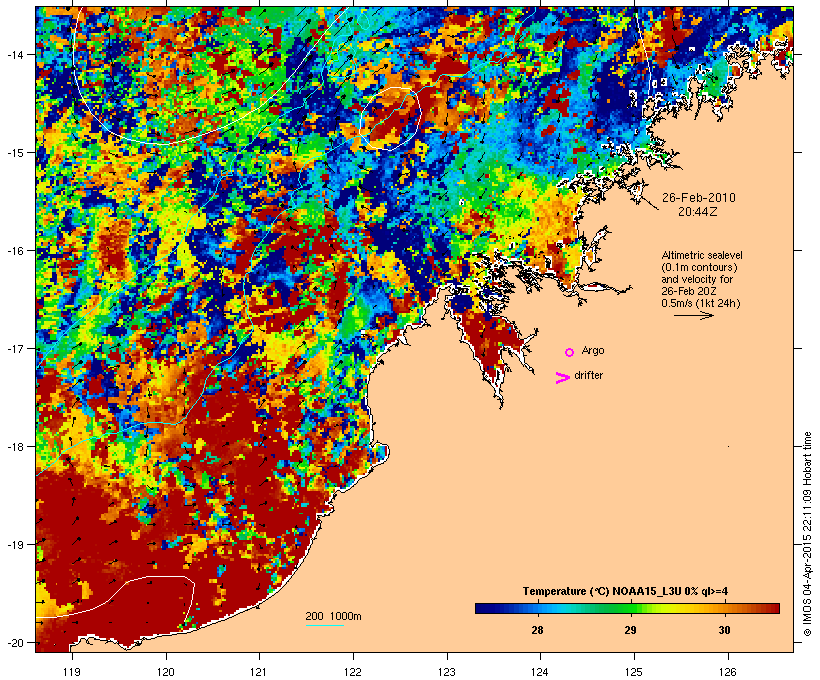Click the -15 latitude axis label
The image size is (820, 680).
pyautogui.click(x=14, y=152)
